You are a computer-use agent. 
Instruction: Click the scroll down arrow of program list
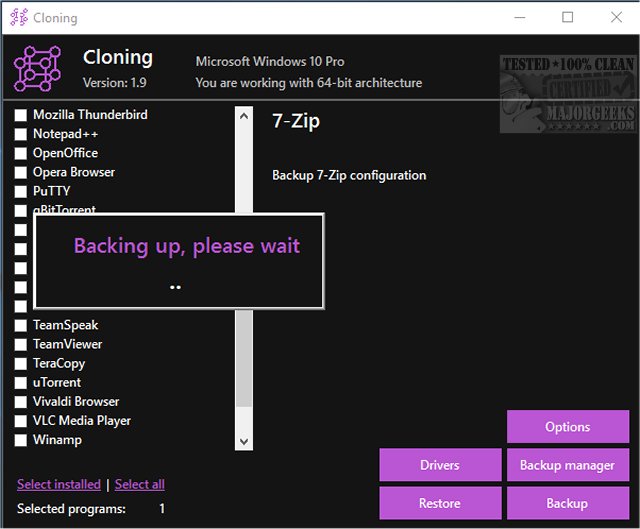244,441
